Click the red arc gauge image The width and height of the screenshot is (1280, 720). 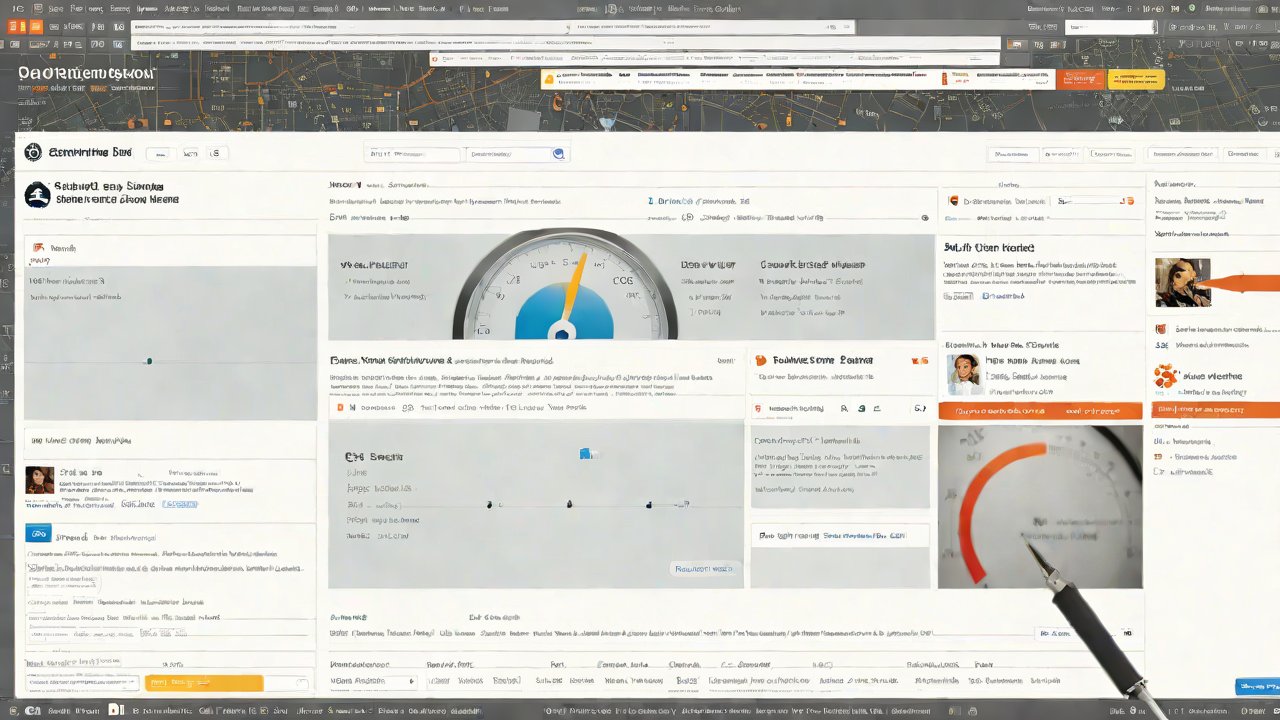[1039, 507]
